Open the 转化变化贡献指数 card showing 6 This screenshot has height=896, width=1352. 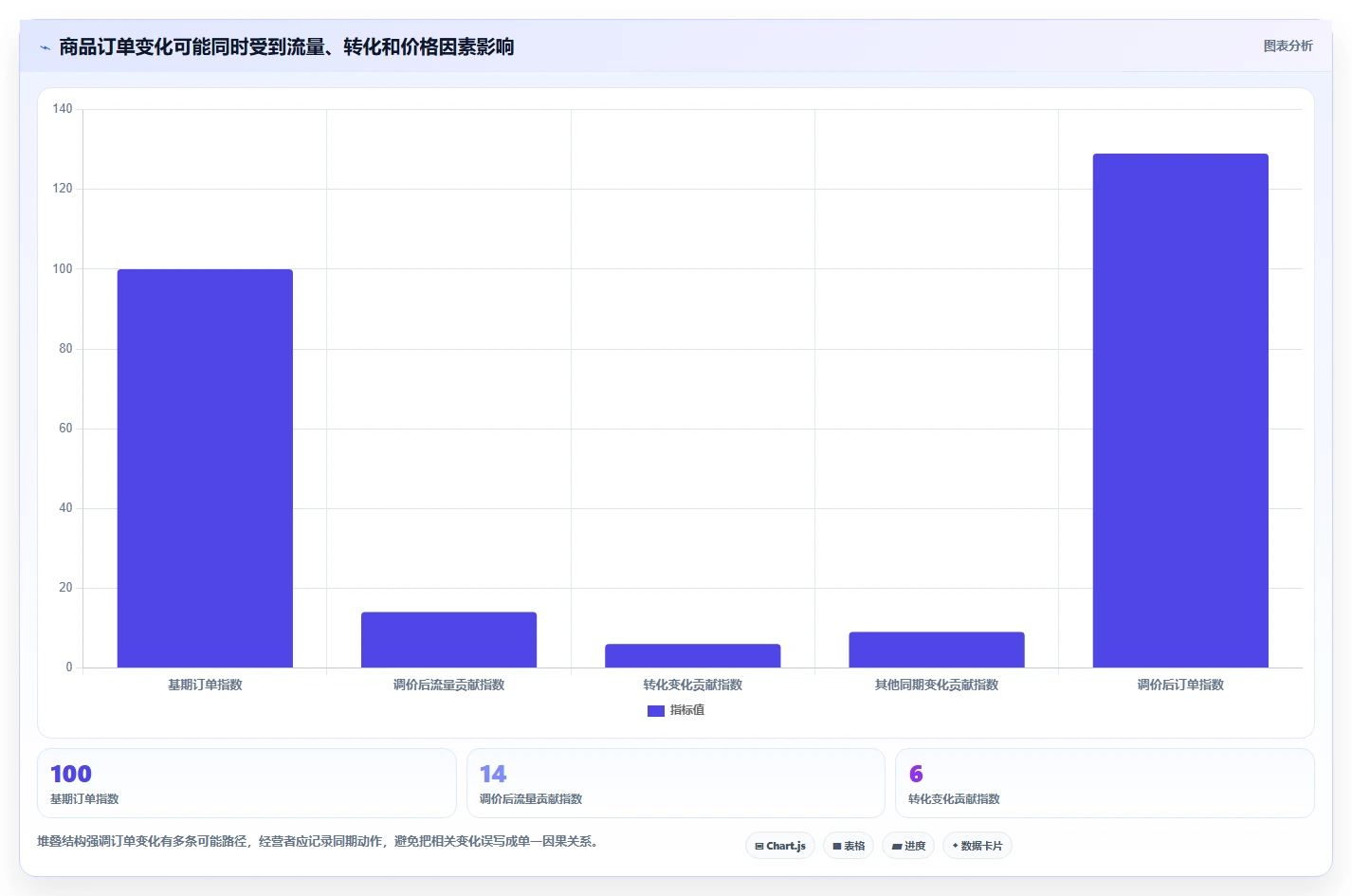point(1105,783)
